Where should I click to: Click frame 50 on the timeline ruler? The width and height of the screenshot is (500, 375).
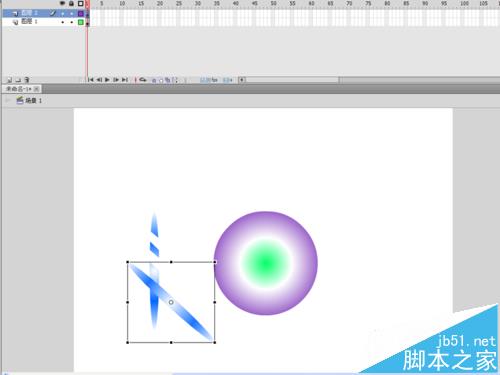[273, 3]
